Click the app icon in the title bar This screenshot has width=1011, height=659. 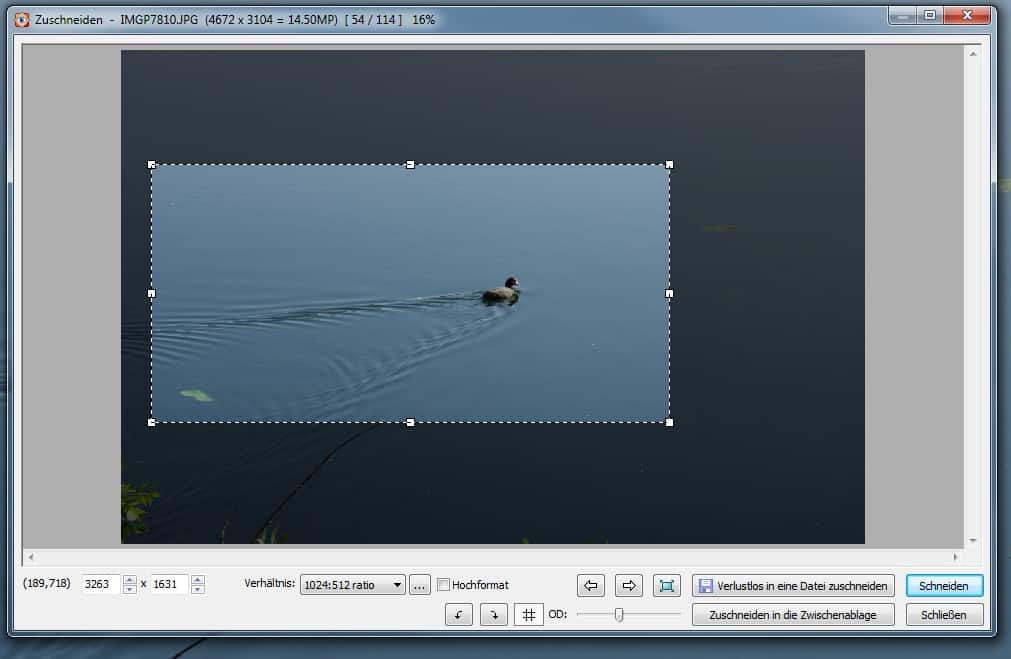(x=22, y=20)
